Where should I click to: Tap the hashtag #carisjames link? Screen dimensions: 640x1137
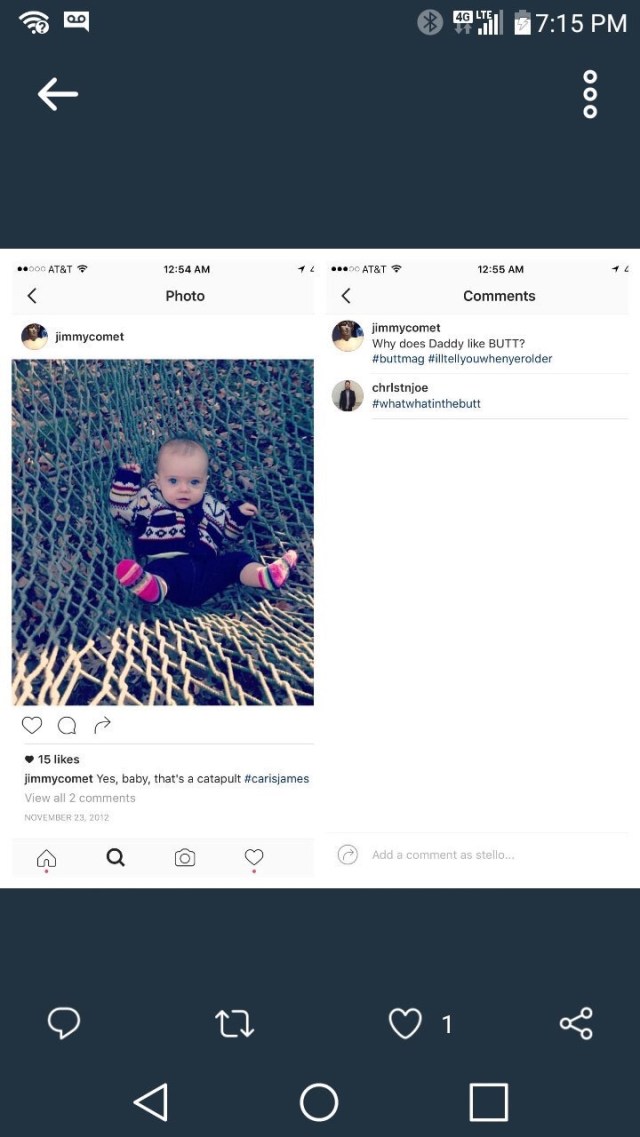click(276, 779)
